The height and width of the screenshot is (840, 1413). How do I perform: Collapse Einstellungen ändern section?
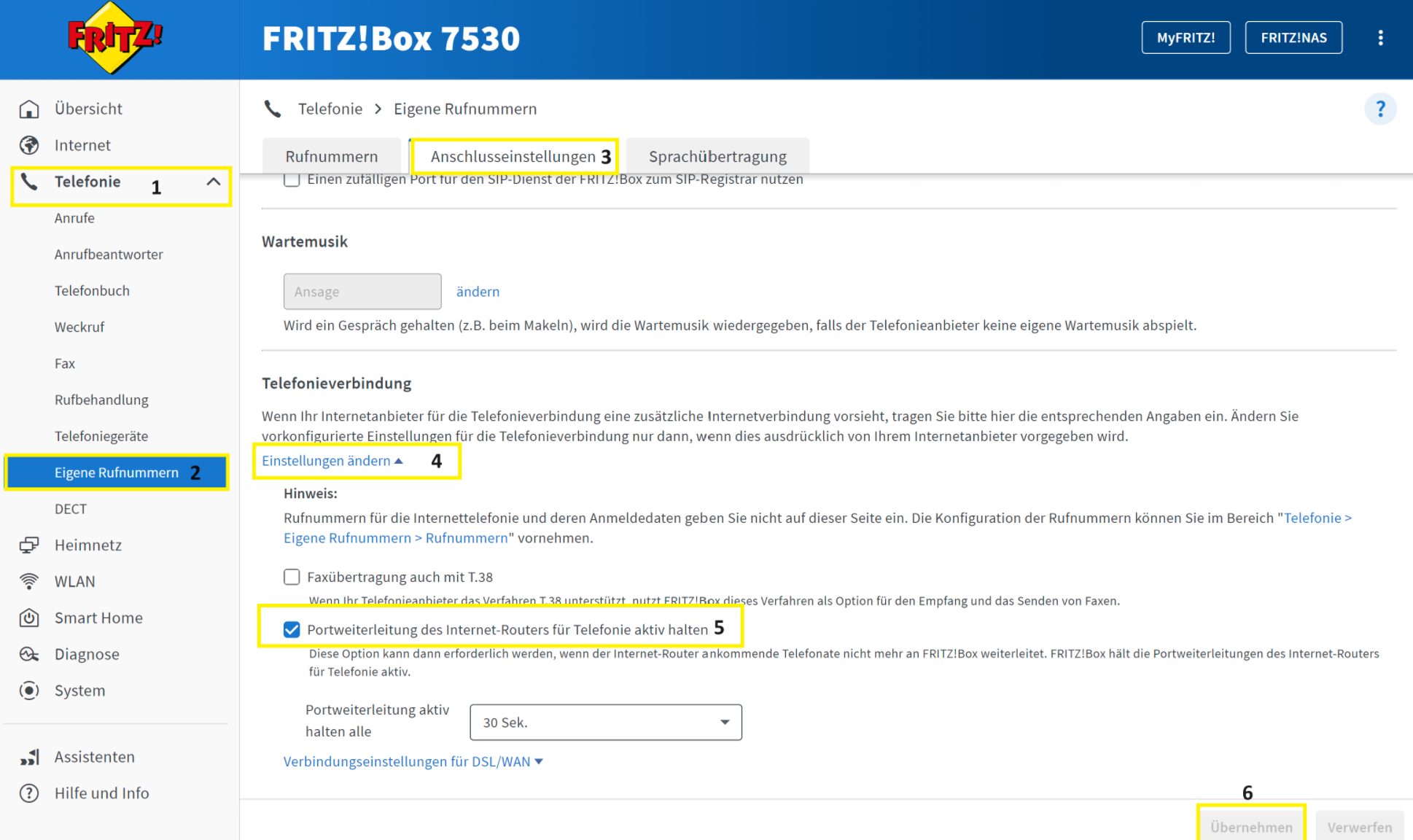click(332, 461)
